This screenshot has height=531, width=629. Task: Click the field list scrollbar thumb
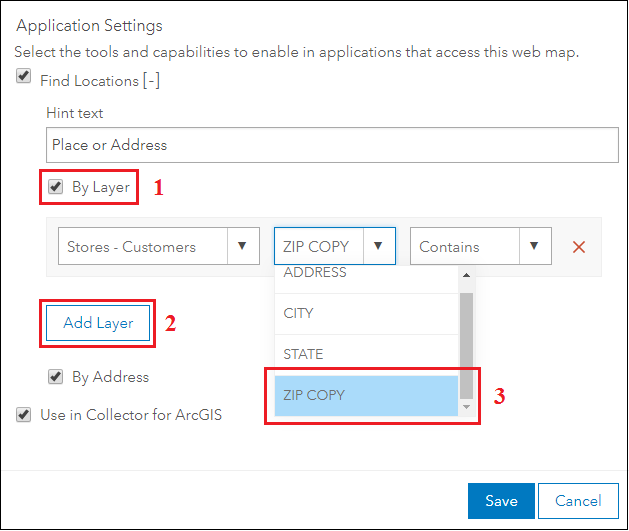point(466,346)
